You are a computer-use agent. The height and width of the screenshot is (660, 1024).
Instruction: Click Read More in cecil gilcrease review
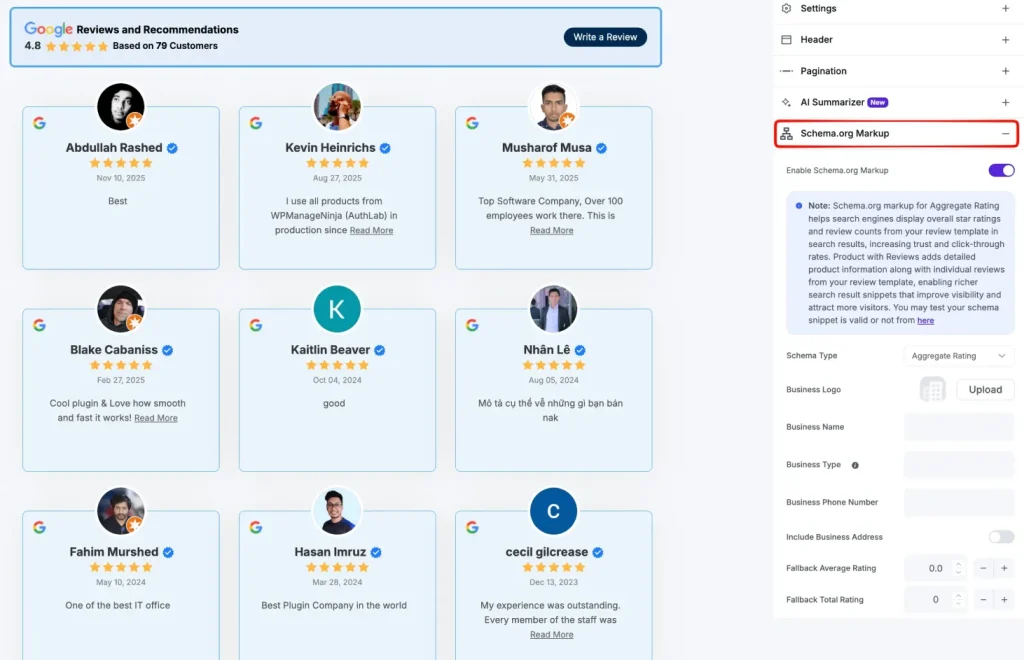coord(551,635)
